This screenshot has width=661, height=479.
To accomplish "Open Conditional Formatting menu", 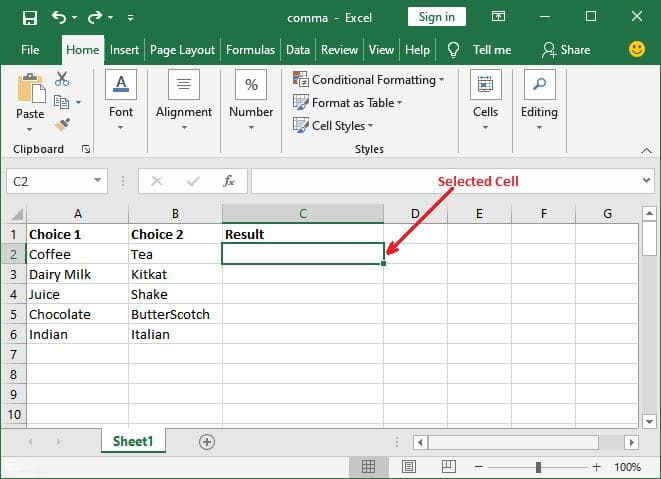I will pos(369,80).
